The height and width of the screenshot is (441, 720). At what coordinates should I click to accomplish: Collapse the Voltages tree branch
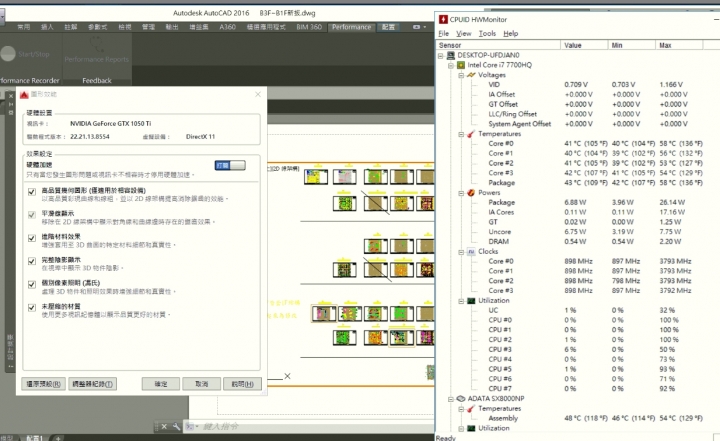pos(461,75)
